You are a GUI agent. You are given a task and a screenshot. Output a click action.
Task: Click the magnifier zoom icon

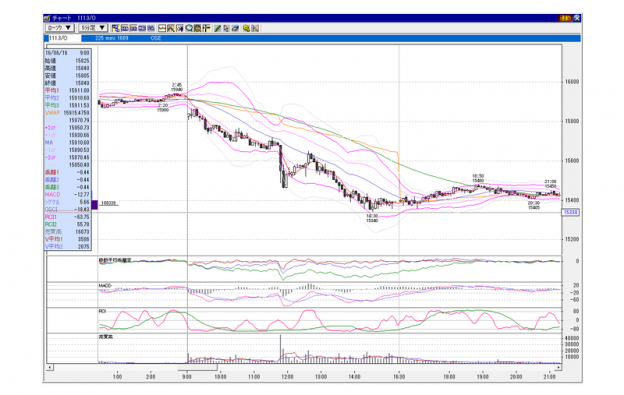(x=189, y=28)
